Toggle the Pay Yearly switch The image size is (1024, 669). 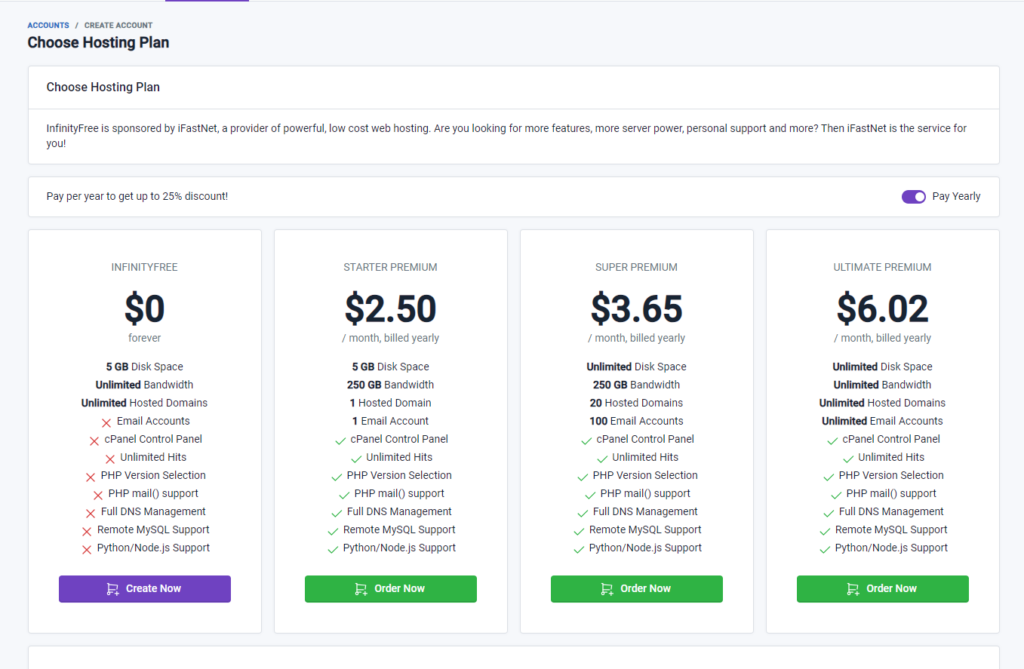click(x=914, y=197)
